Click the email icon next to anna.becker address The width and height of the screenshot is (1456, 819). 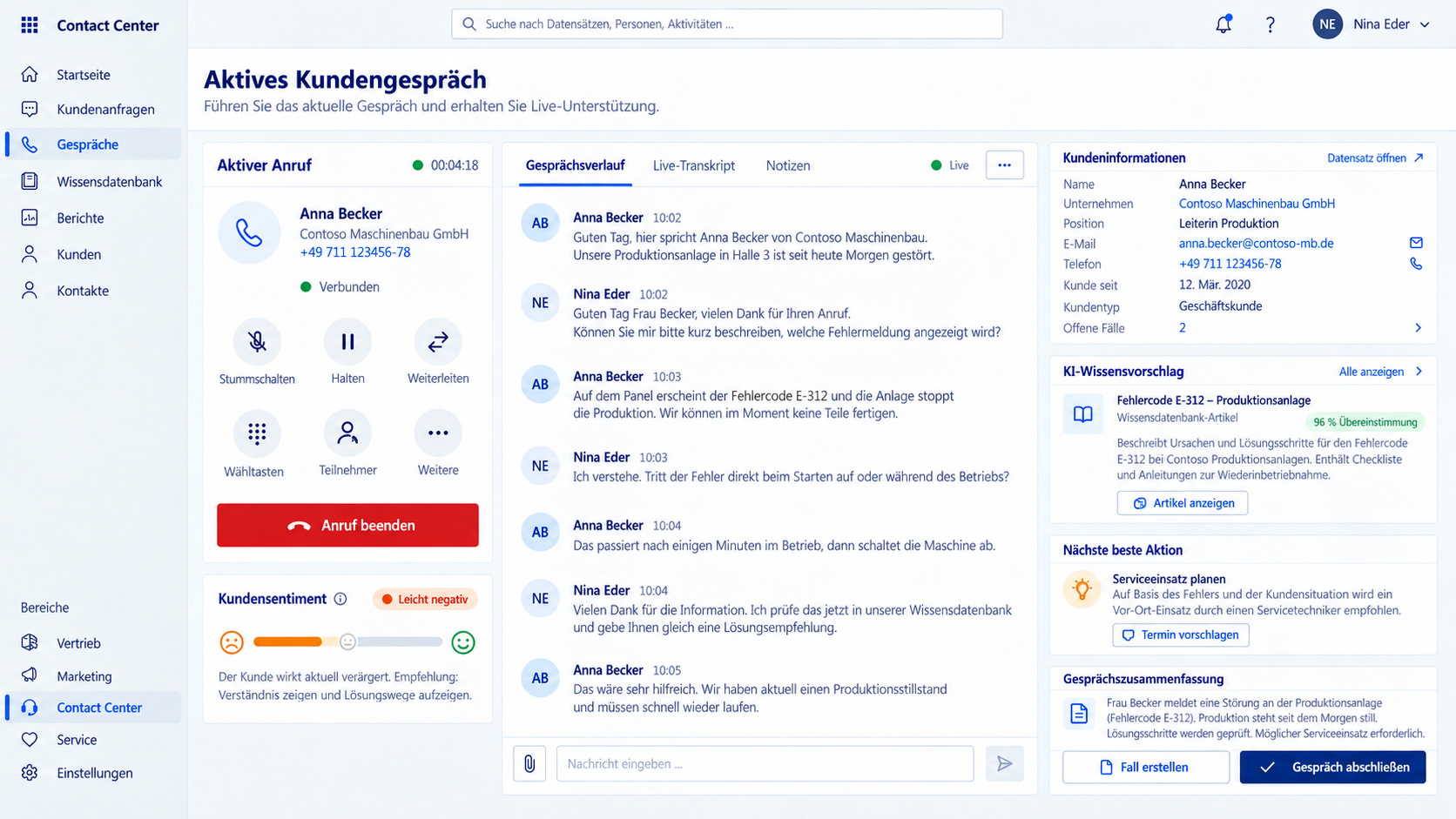pyautogui.click(x=1416, y=243)
